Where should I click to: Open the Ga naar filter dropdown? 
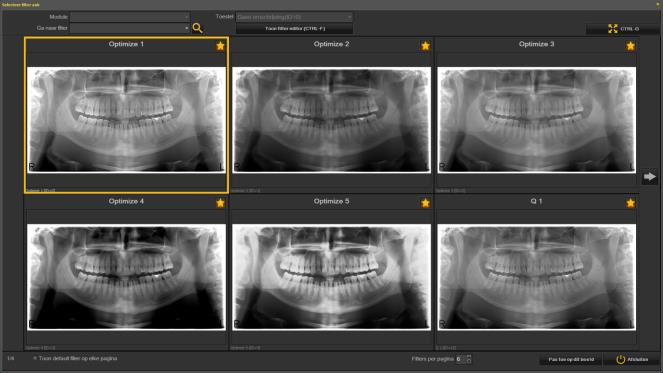pos(129,28)
